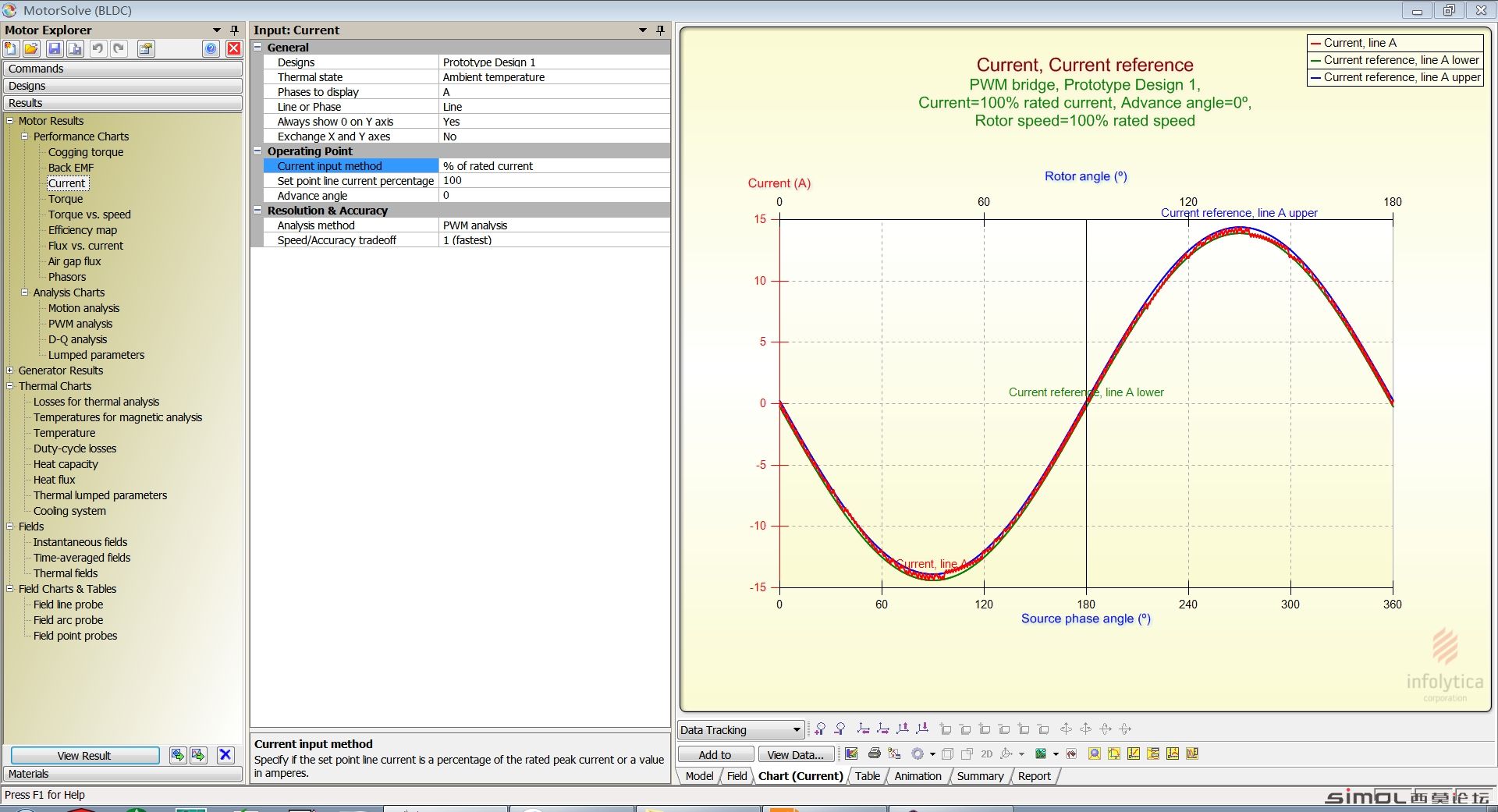Click the 2D view icon
1498x812 pixels.
[987, 753]
